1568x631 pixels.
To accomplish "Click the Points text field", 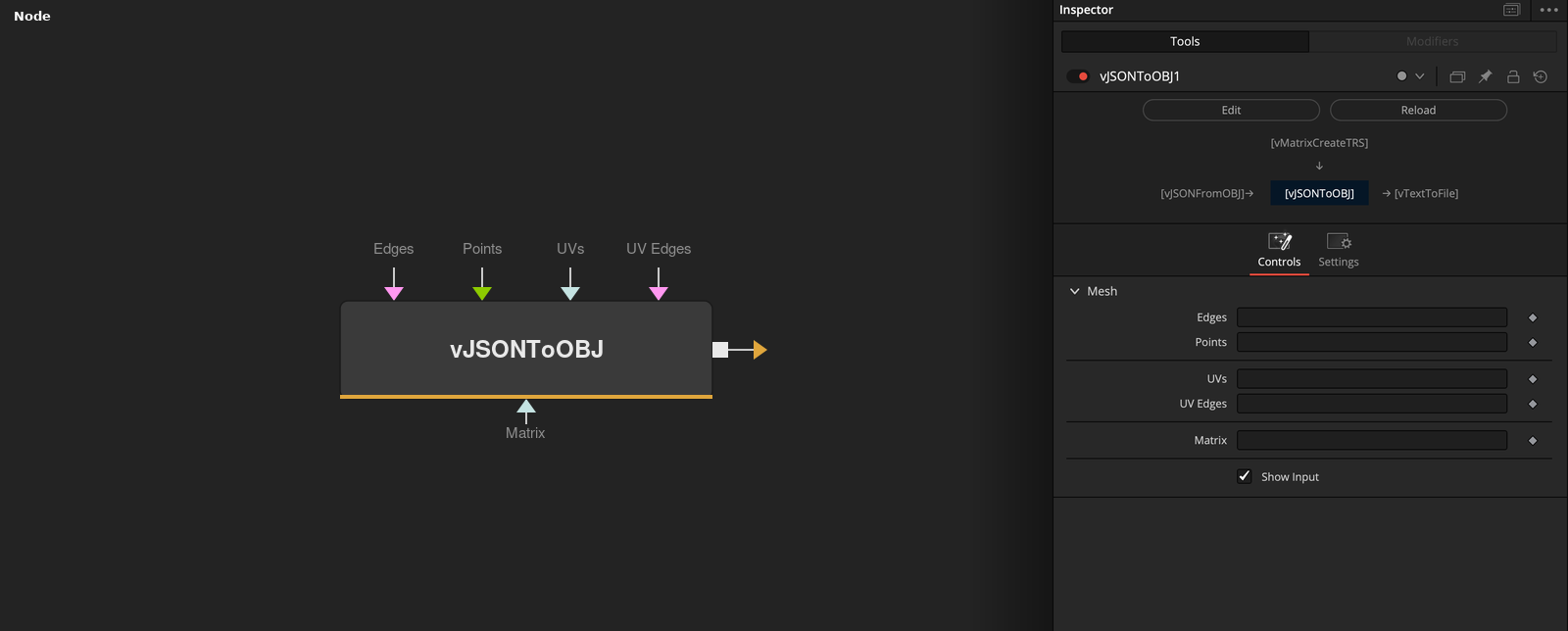I will (x=1372, y=342).
